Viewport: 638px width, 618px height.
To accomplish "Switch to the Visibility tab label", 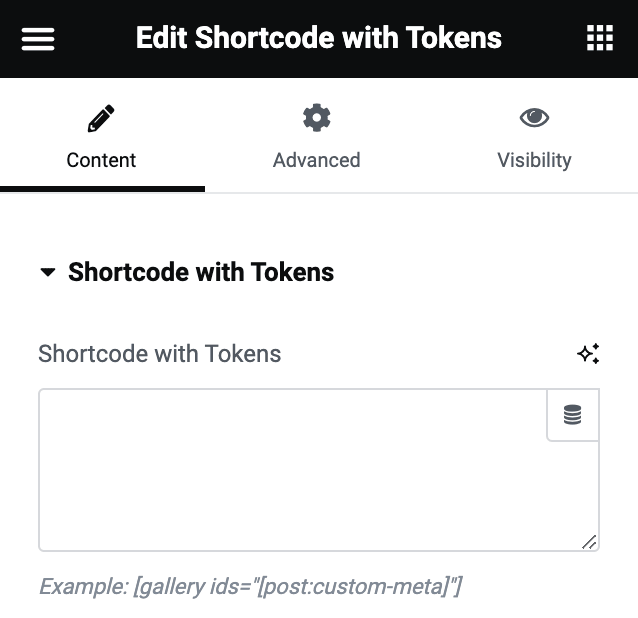I will point(534,160).
